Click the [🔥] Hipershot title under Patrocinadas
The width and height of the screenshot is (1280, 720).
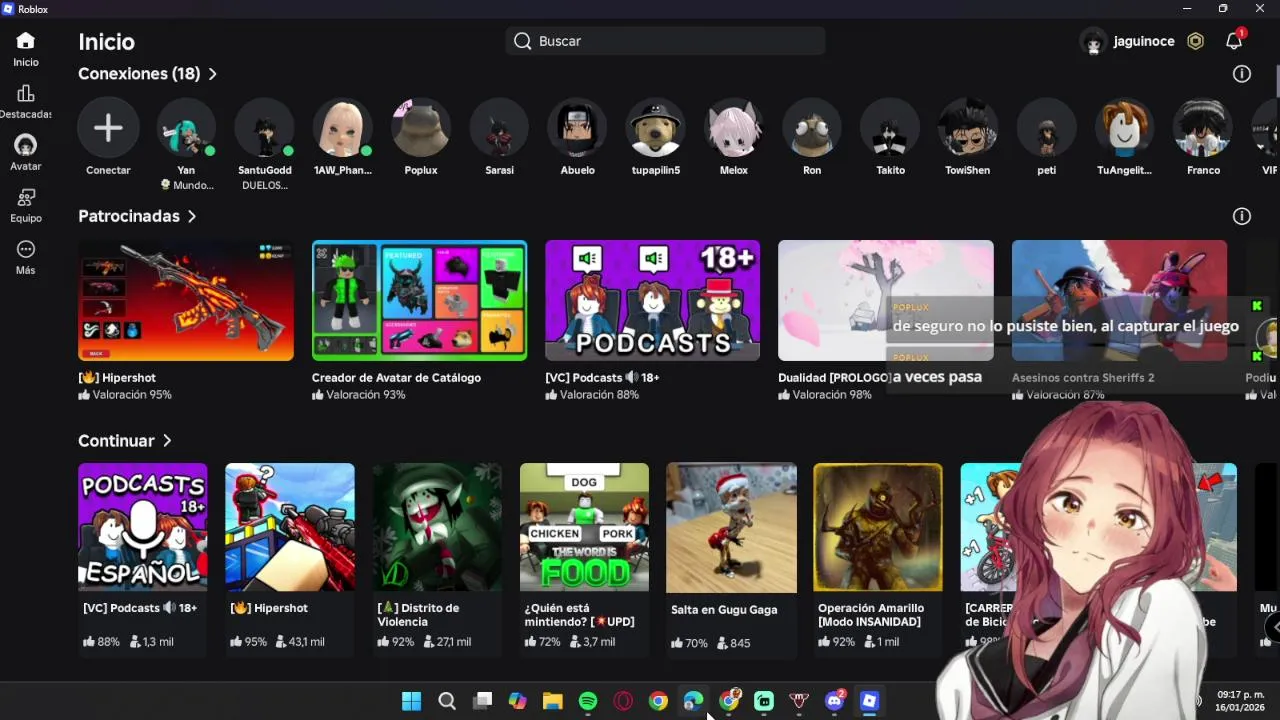[x=117, y=378]
